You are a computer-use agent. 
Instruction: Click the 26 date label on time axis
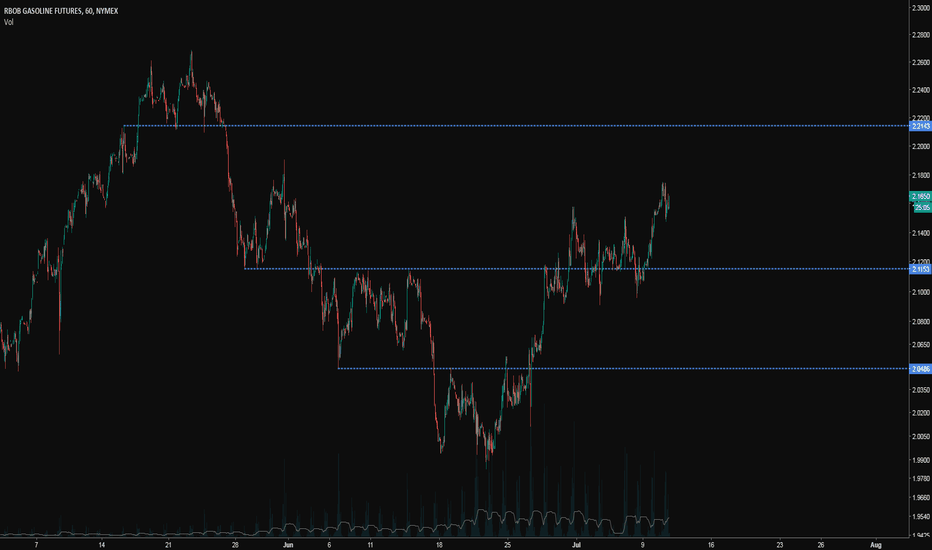pyautogui.click(x=821, y=545)
